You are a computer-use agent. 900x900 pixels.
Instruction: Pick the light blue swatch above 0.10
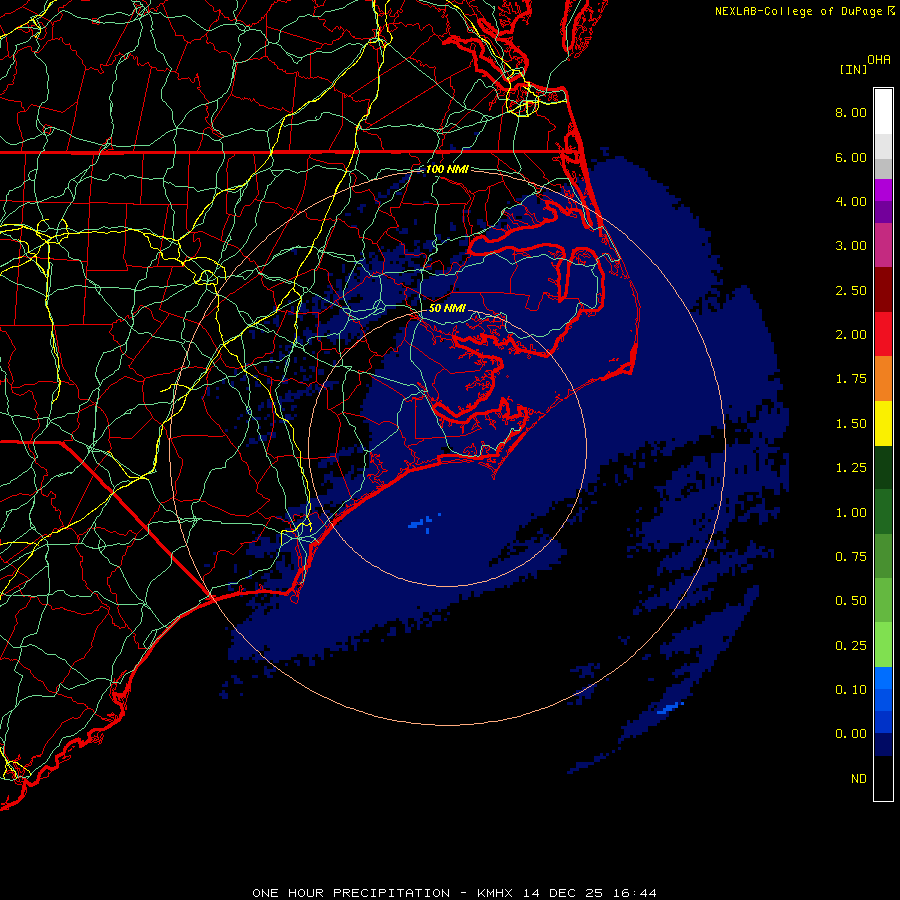click(x=883, y=678)
